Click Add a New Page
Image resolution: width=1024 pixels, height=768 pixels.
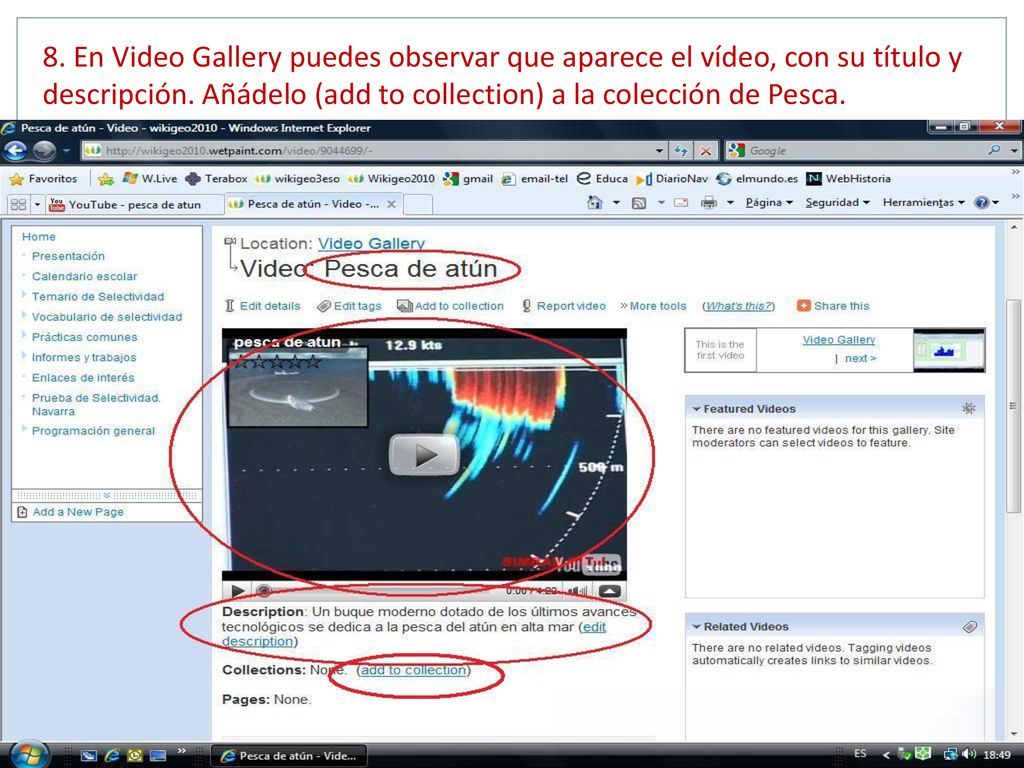[x=78, y=512]
